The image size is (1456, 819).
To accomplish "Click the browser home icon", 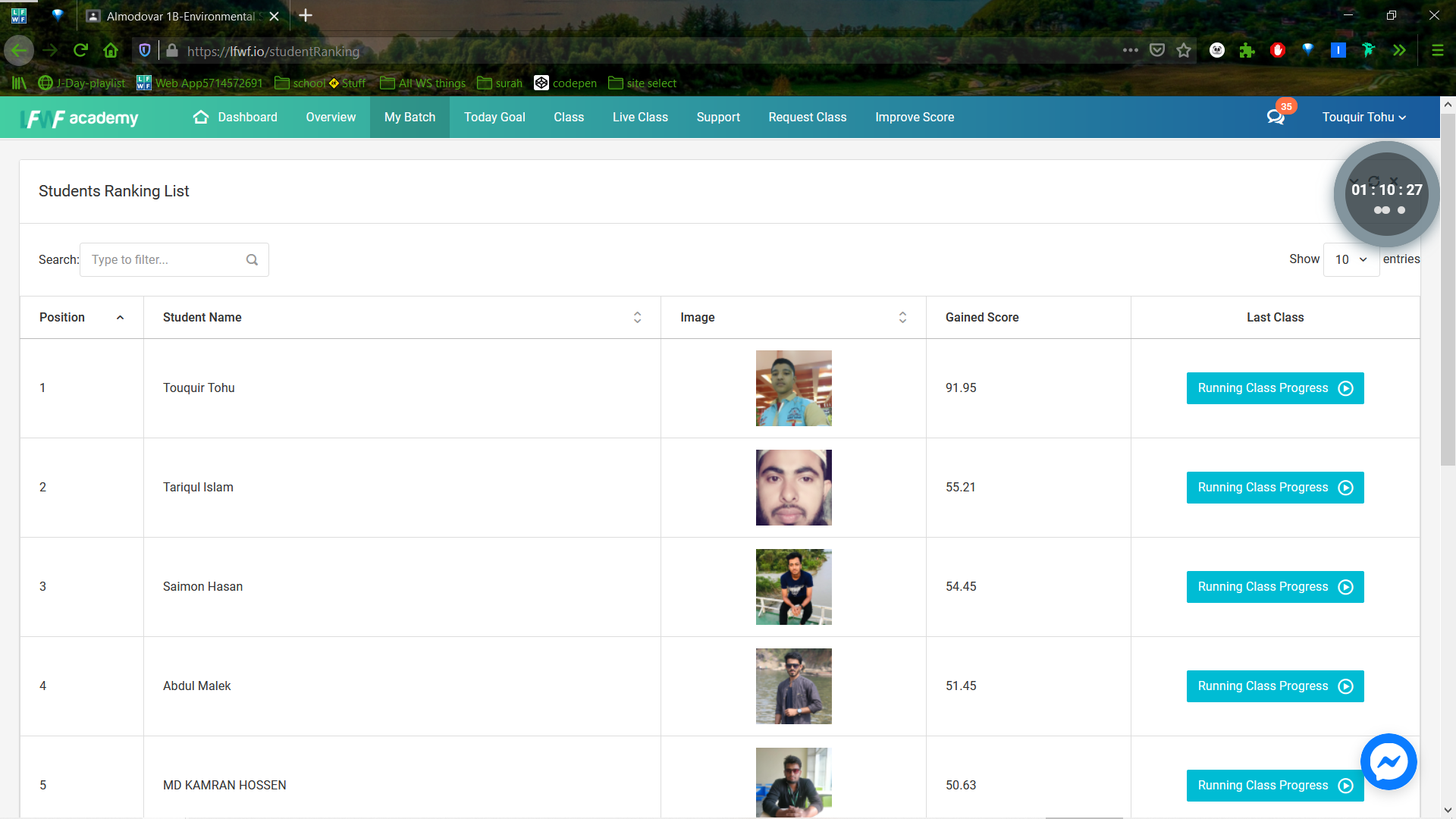I will coord(111,51).
